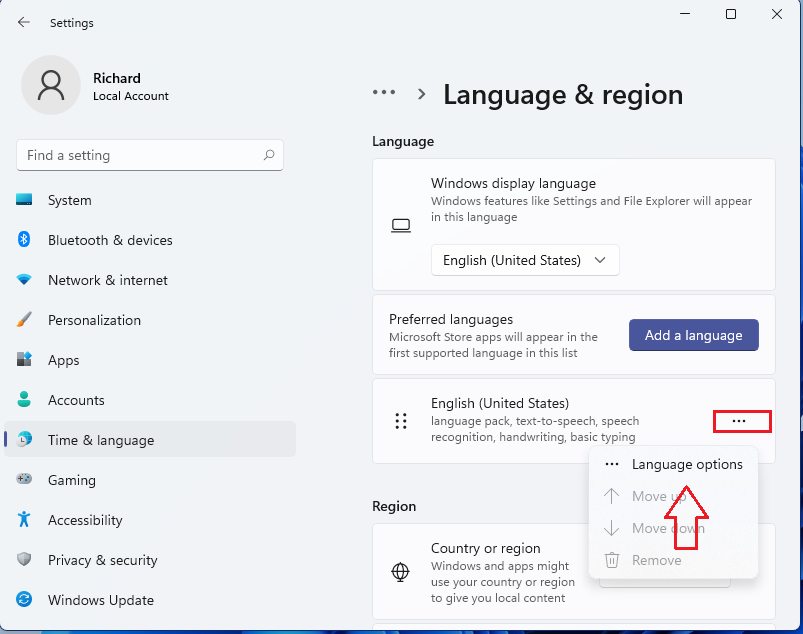The image size is (803, 634).
Task: Go to Network & internet settings
Action: [107, 280]
